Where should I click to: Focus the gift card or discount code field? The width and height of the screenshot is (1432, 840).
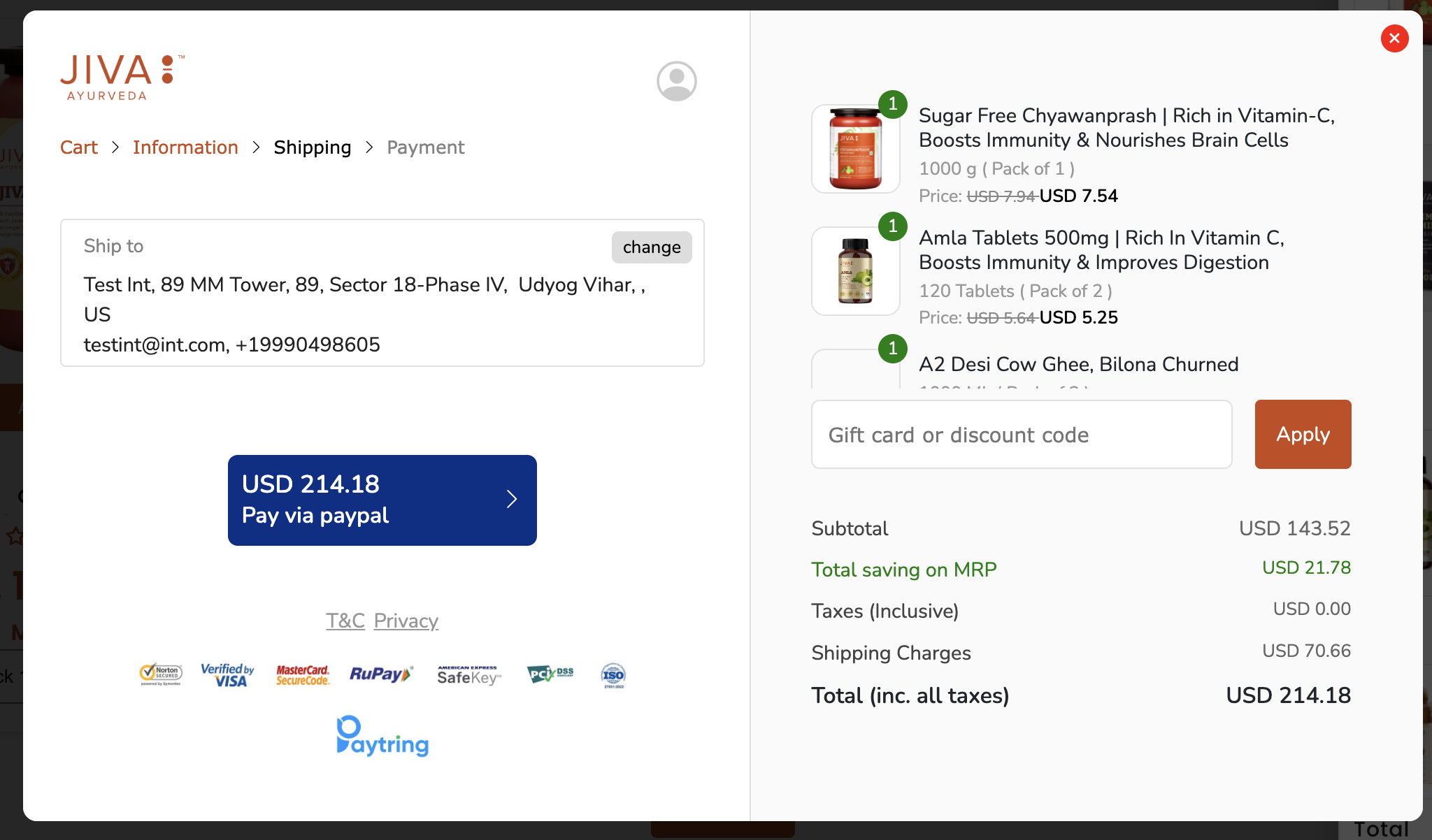pyautogui.click(x=1021, y=435)
